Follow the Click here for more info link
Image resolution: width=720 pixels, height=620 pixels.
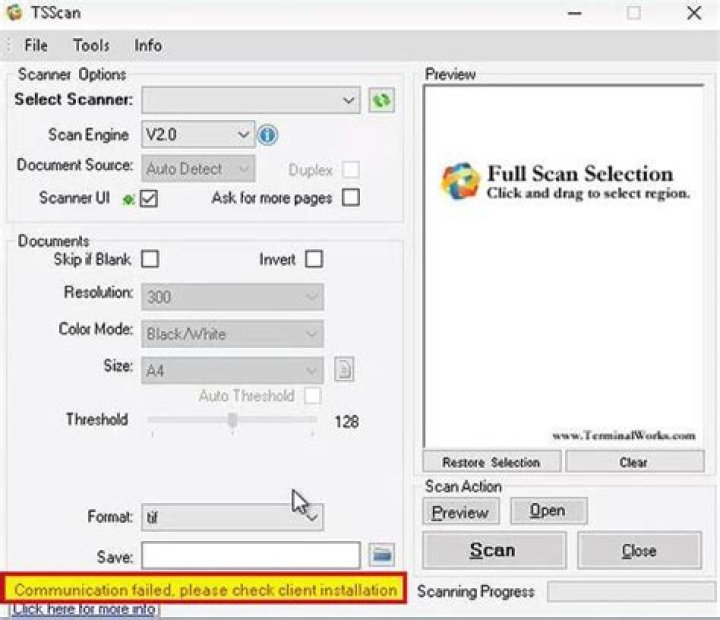tap(84, 609)
